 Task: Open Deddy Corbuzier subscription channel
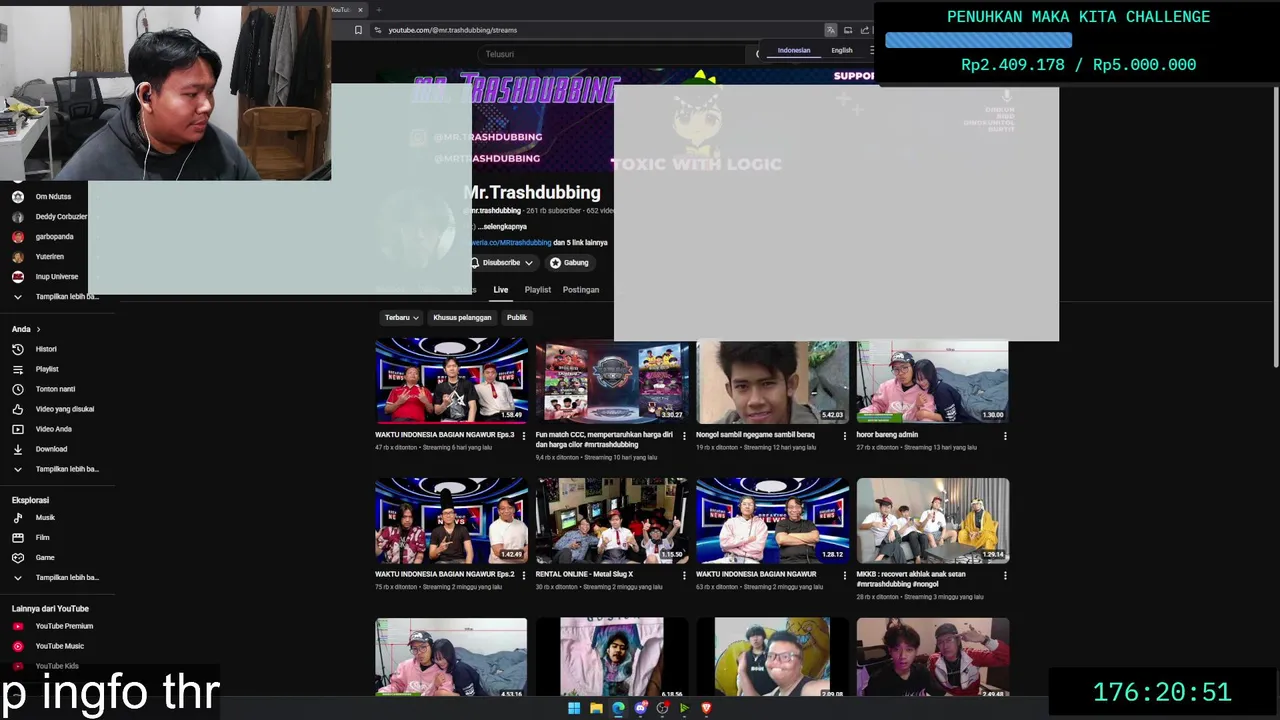(60, 217)
